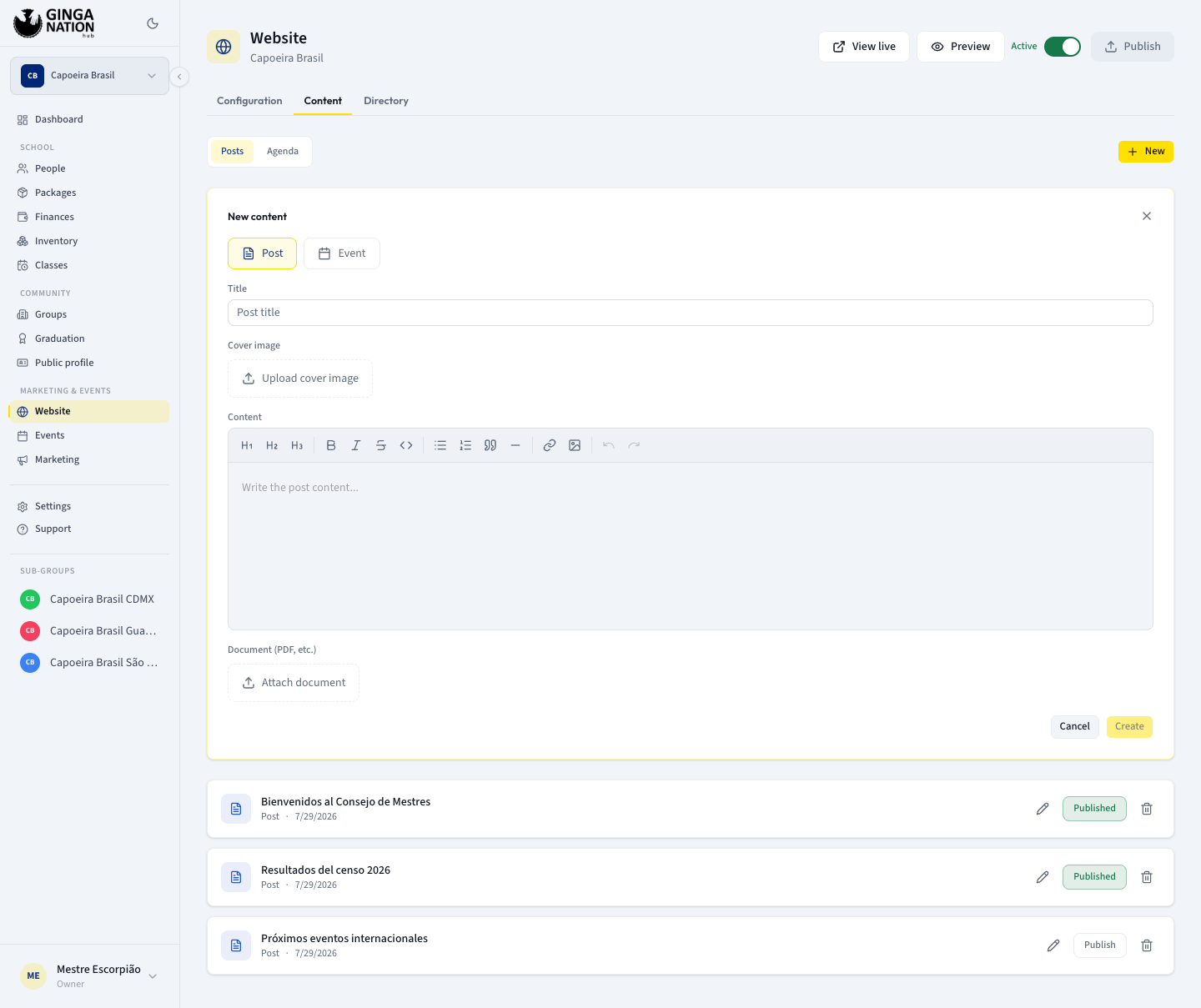This screenshot has width=1201, height=1008.
Task: Go to Dashboard in sidebar
Action: 89,119
